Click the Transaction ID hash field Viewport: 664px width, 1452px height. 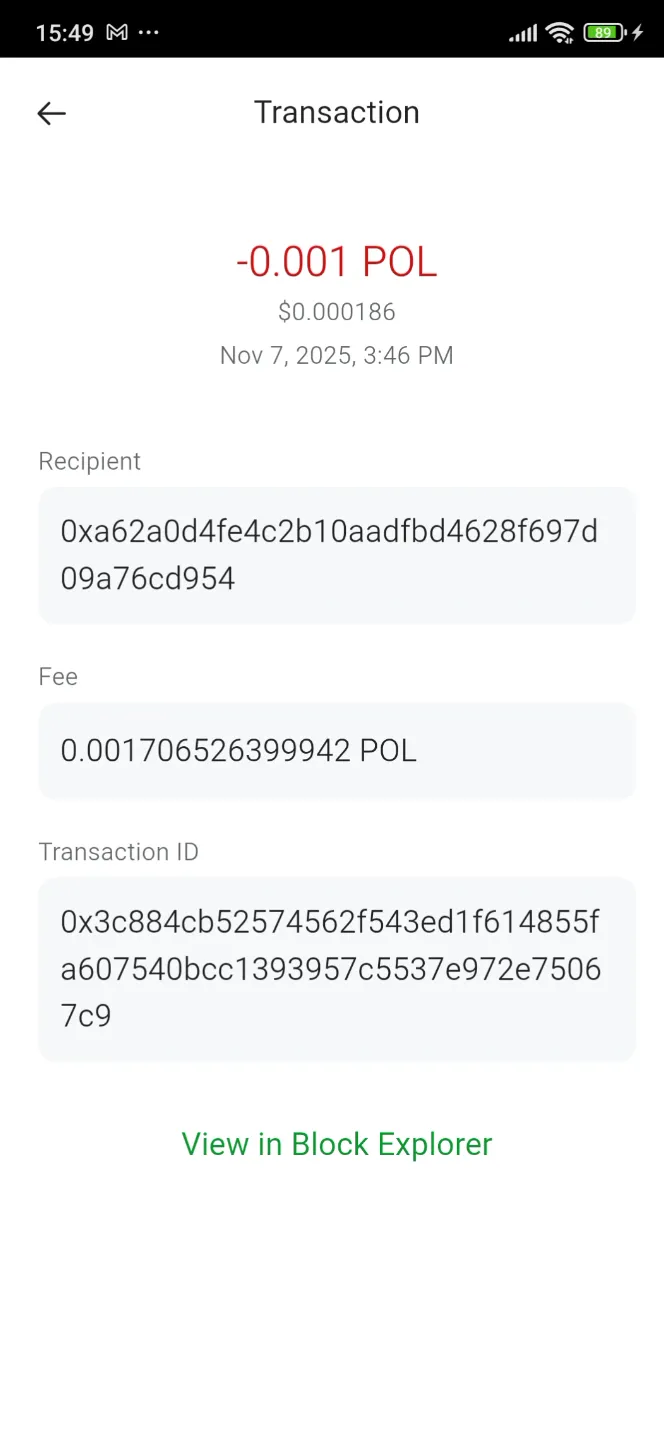(x=337, y=968)
